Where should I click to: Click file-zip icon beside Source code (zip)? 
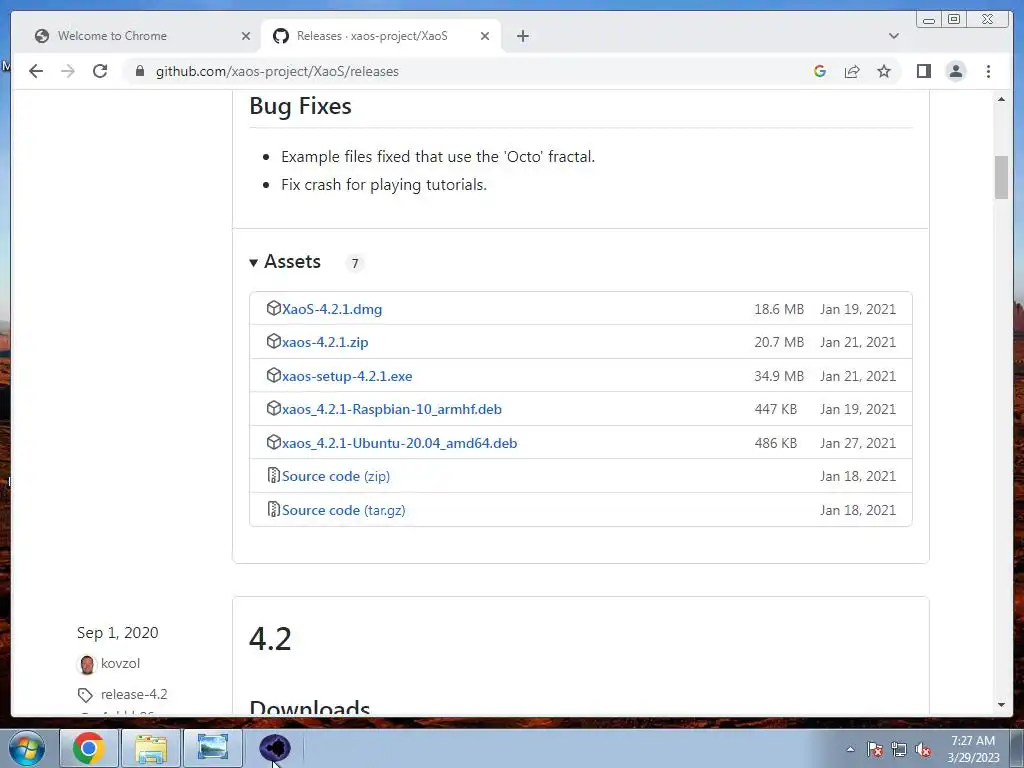(274, 475)
